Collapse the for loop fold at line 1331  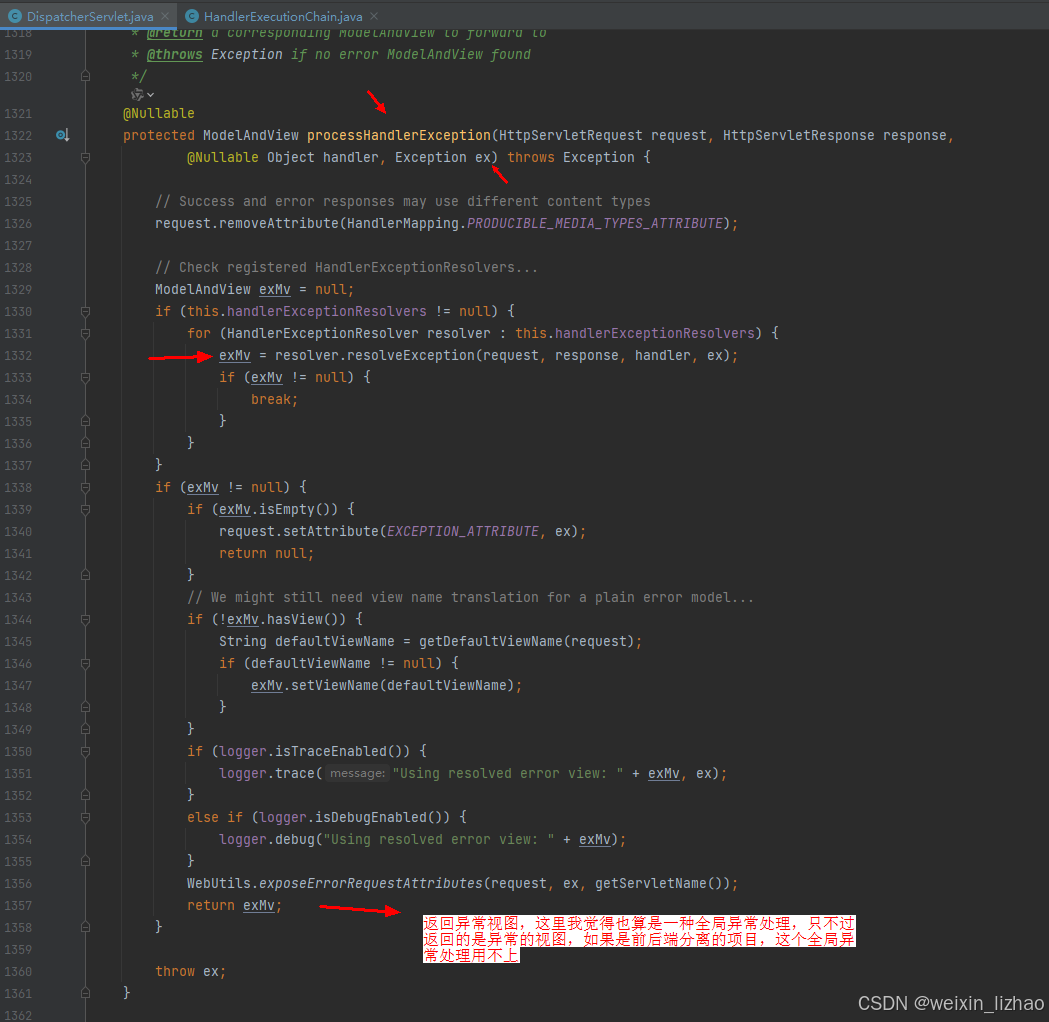click(86, 334)
